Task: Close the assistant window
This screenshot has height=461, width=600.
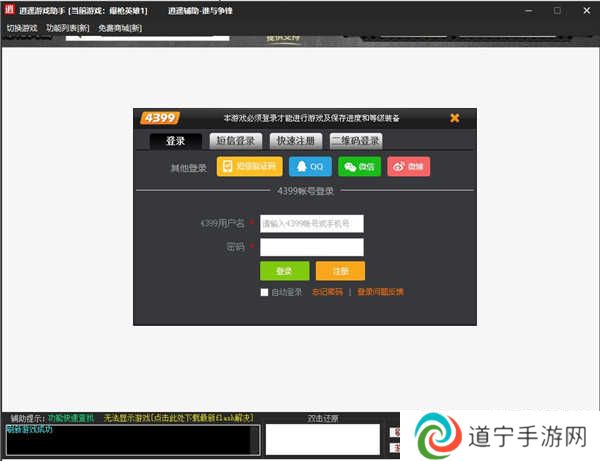Action: point(587,11)
